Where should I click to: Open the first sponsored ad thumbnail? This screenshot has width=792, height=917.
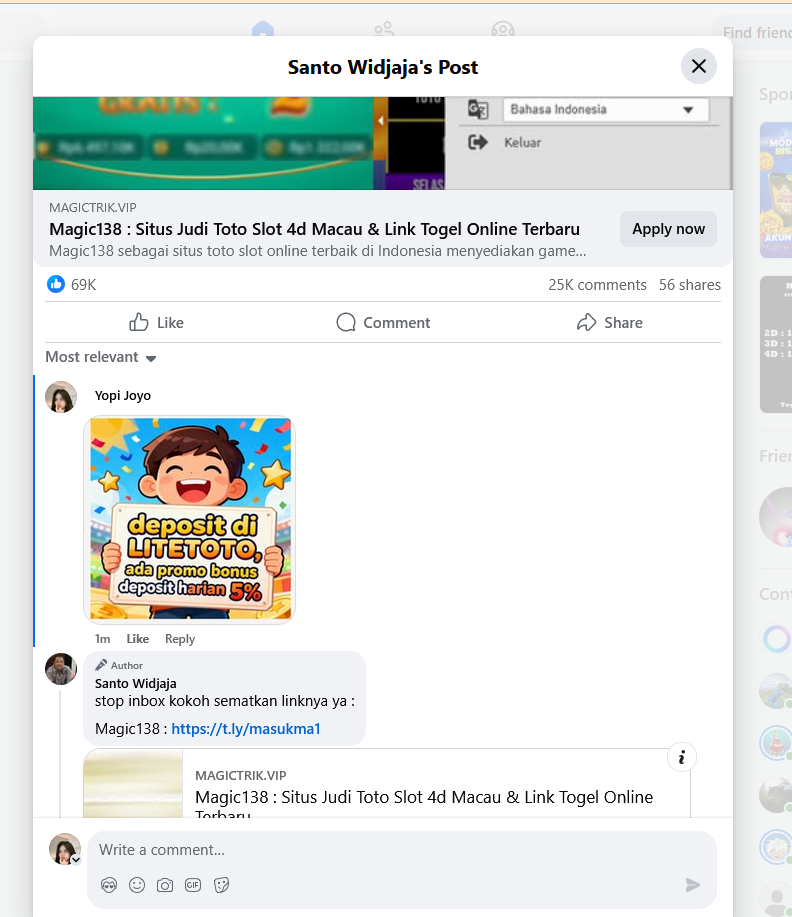pyautogui.click(x=776, y=190)
